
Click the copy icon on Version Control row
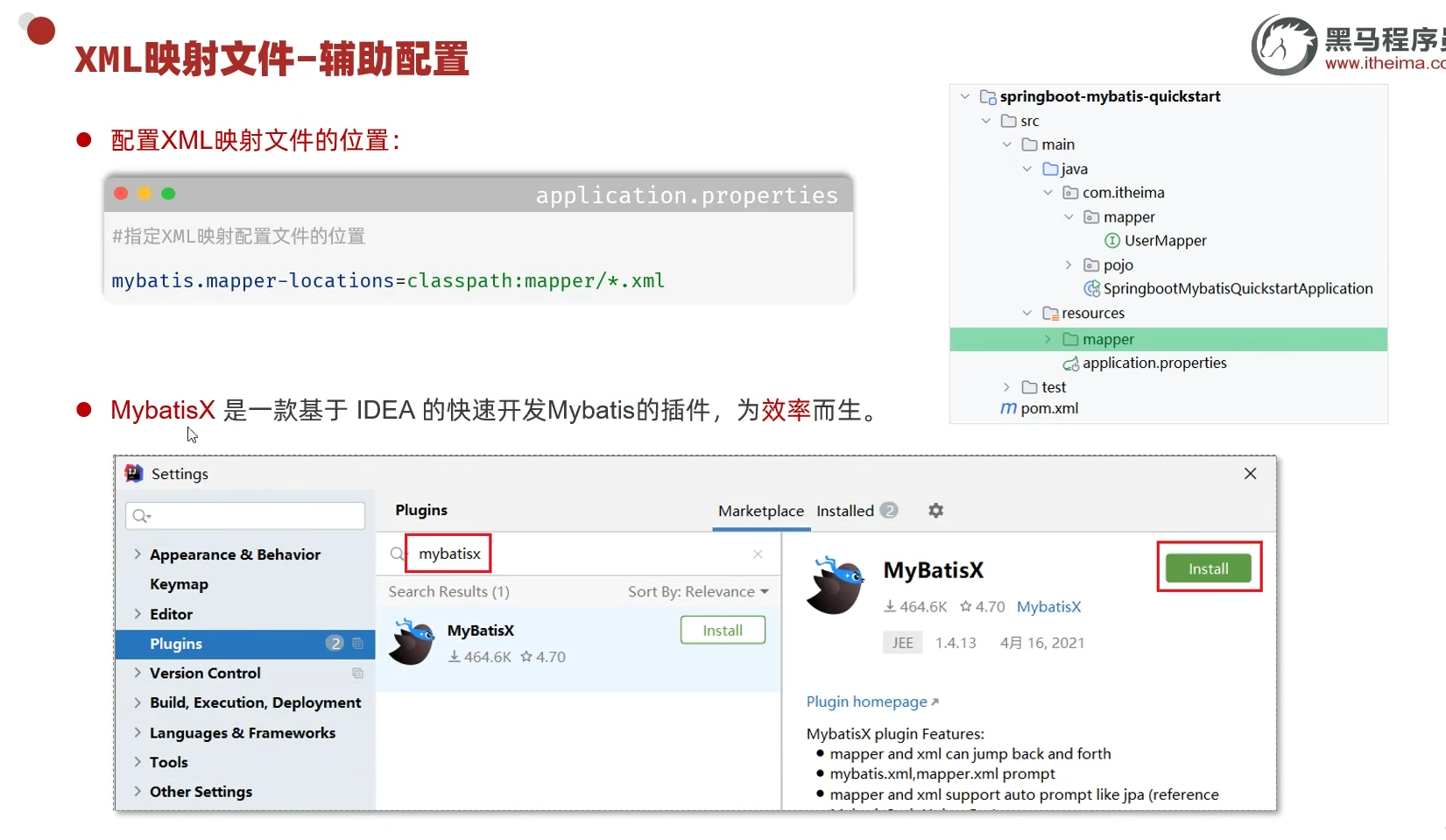357,674
